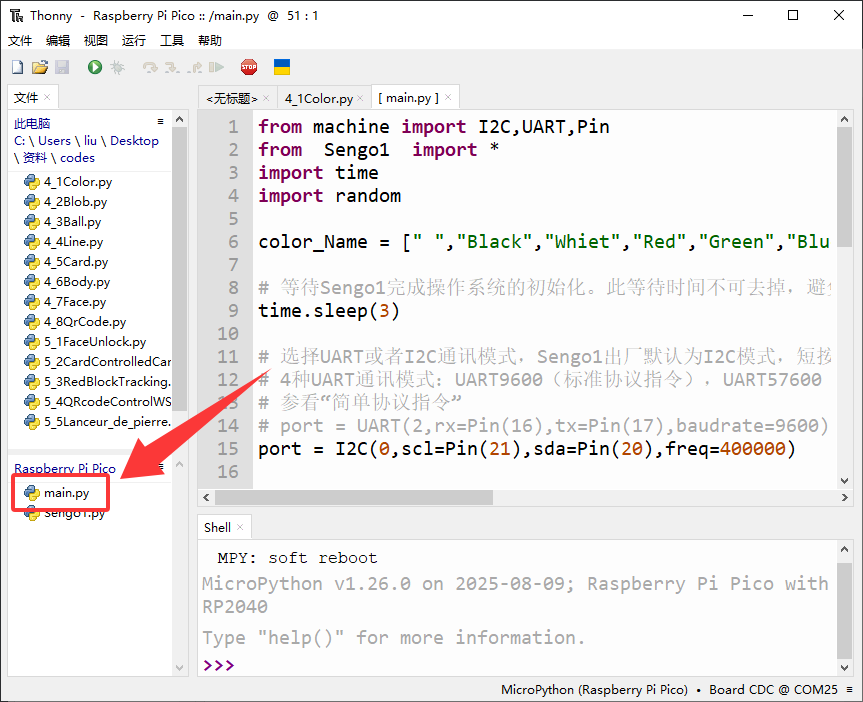Close the 4_1Color.py tab

click(361, 98)
